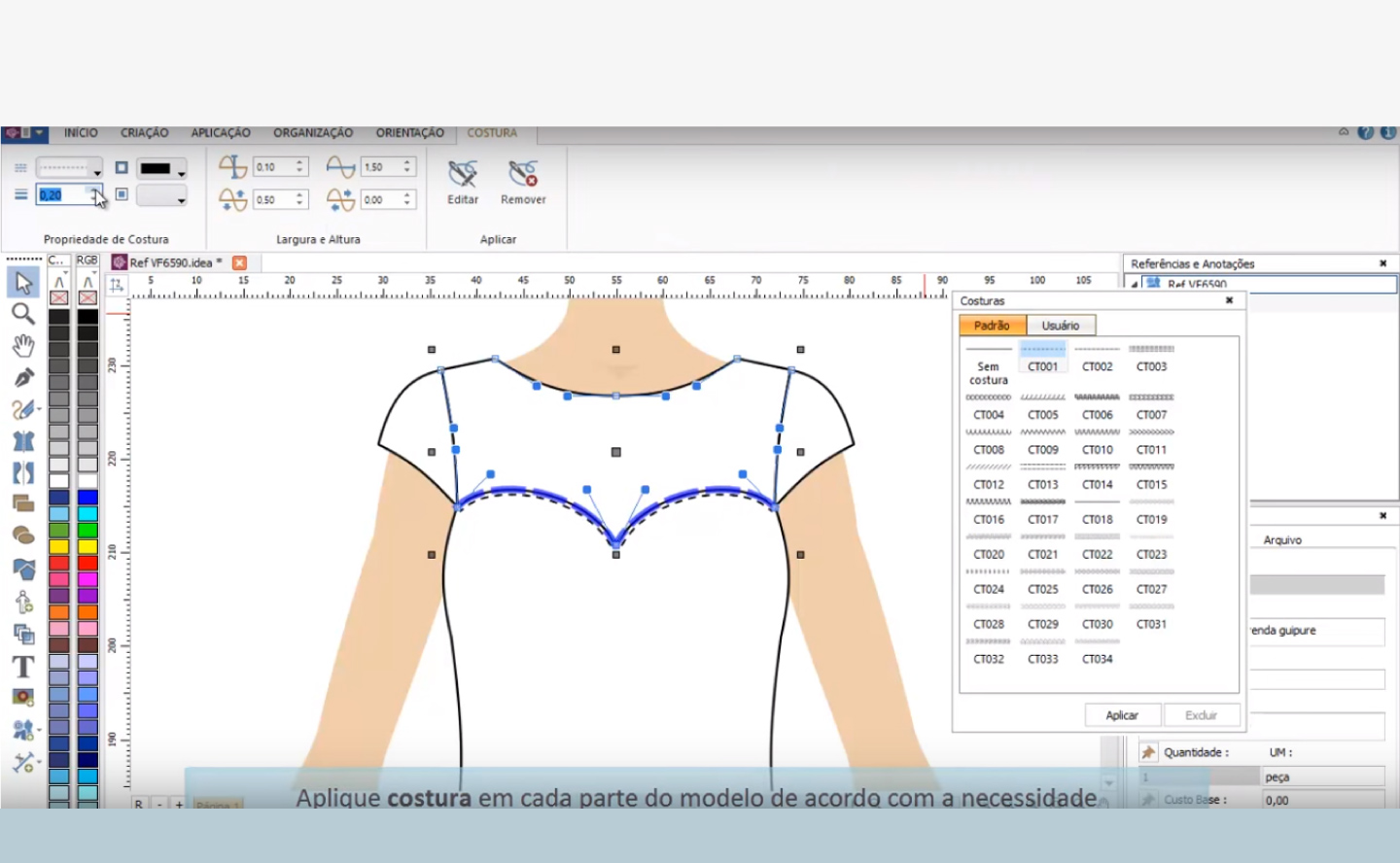Adjust the 0.00 offset stepper arrows
1400x863 pixels.
point(408,199)
